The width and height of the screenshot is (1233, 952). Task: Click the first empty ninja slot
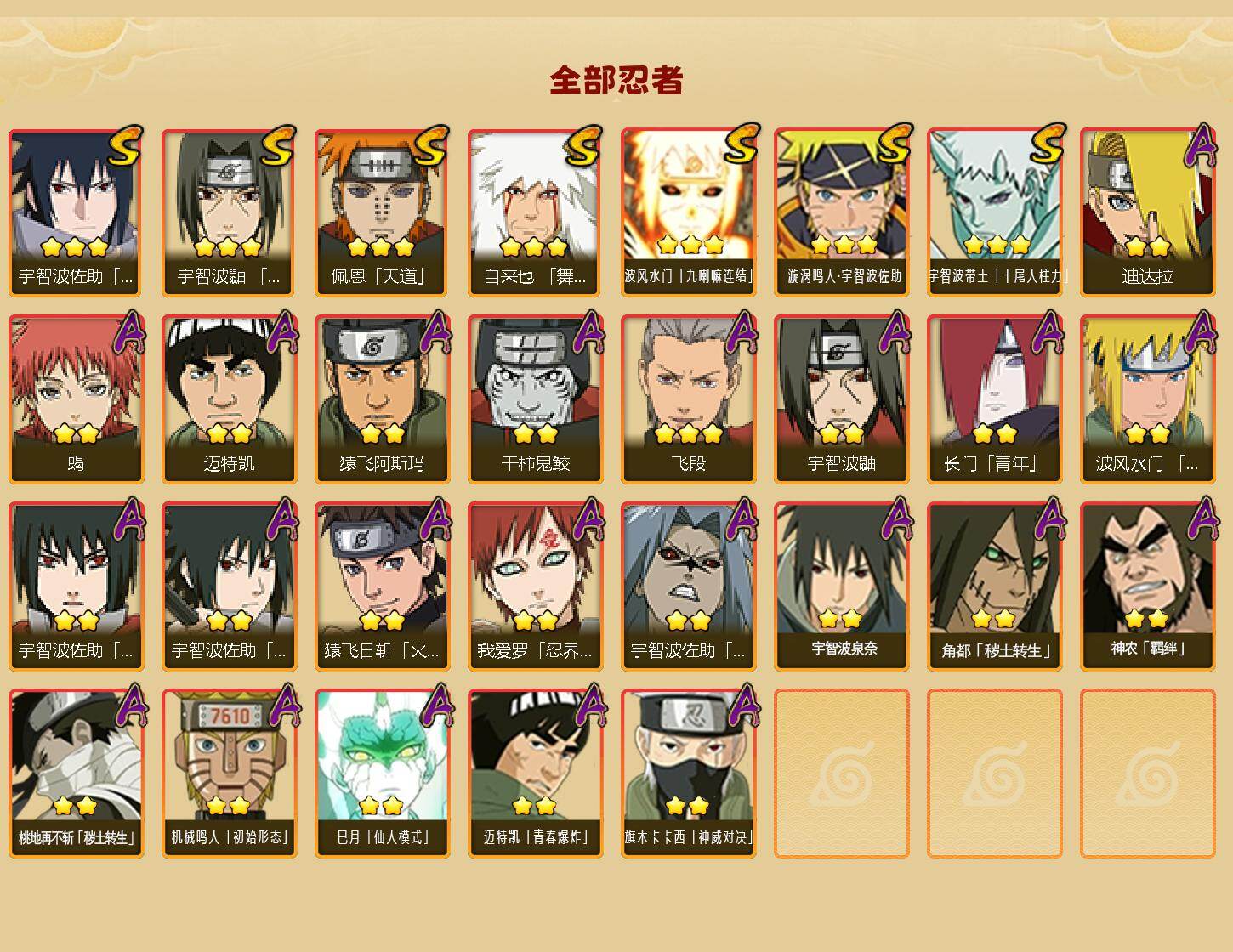[841, 773]
